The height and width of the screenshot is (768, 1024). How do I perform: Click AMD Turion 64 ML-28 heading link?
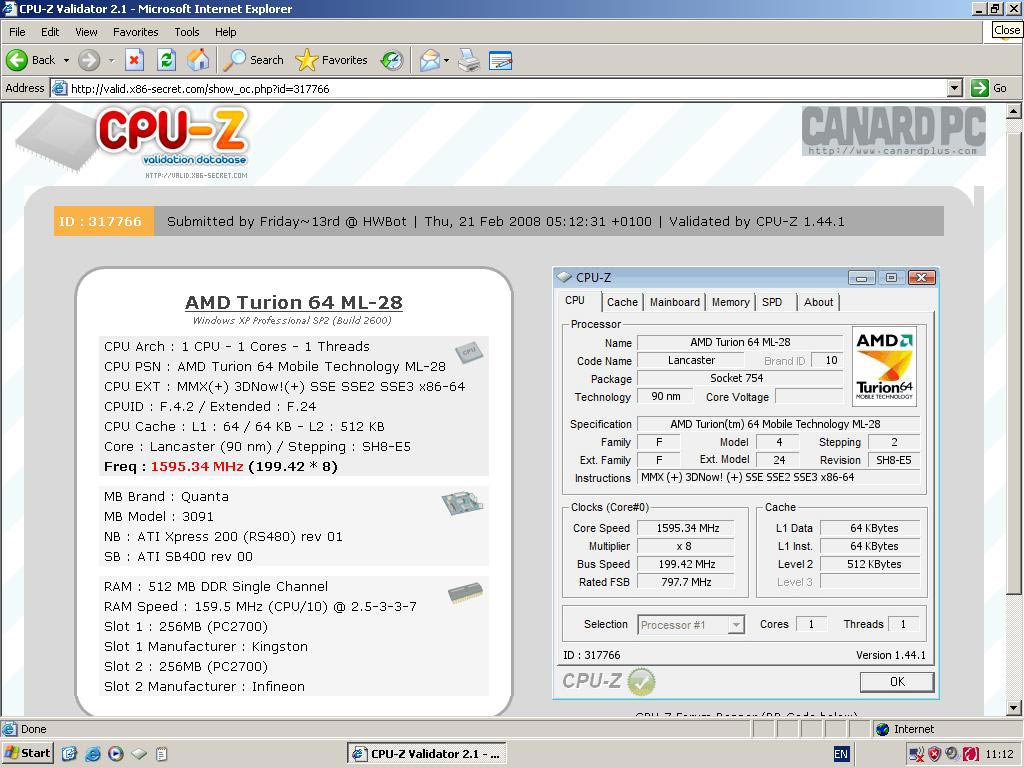click(294, 302)
